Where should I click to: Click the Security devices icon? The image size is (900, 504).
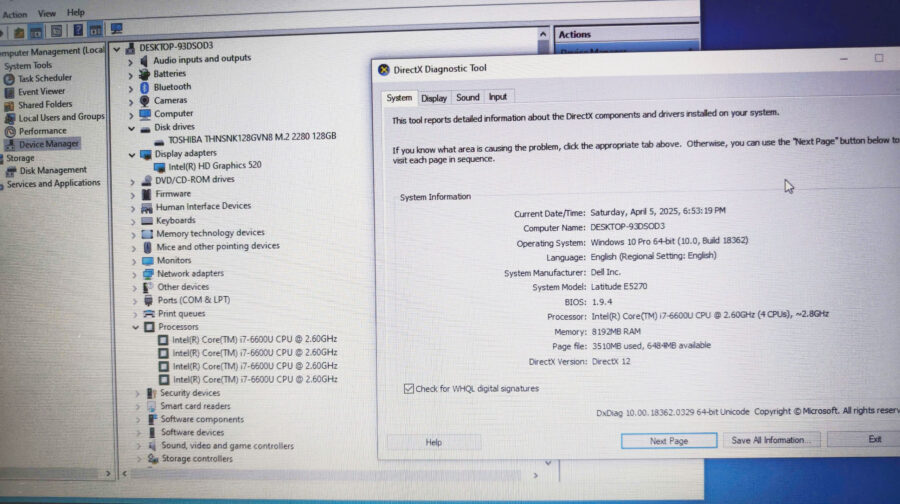click(152, 393)
